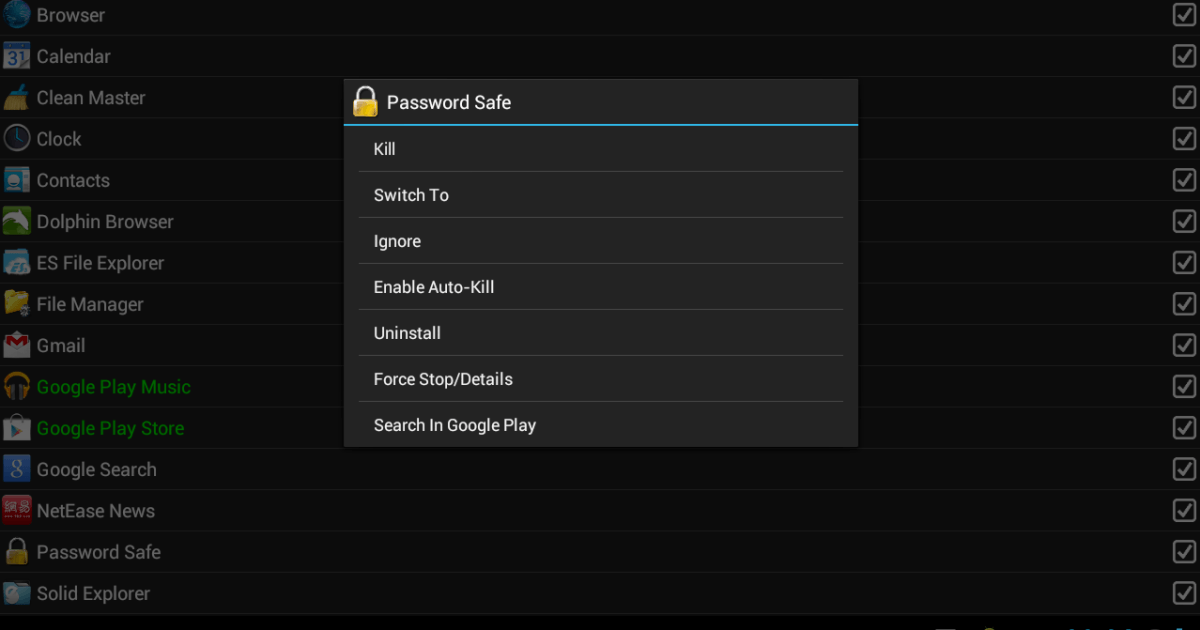Choose Search In Google Play

pyautogui.click(x=600, y=425)
